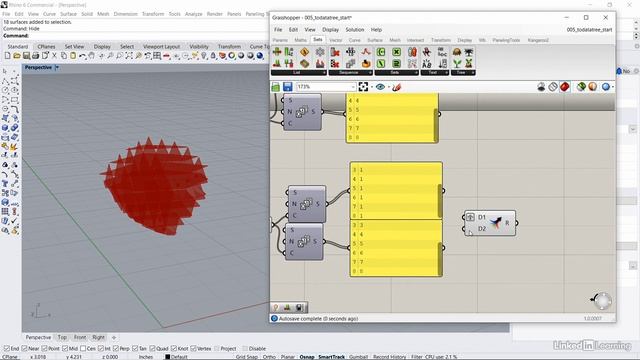Click the AB text sort icon
This screenshot has width=640, height=360.
click(x=427, y=63)
